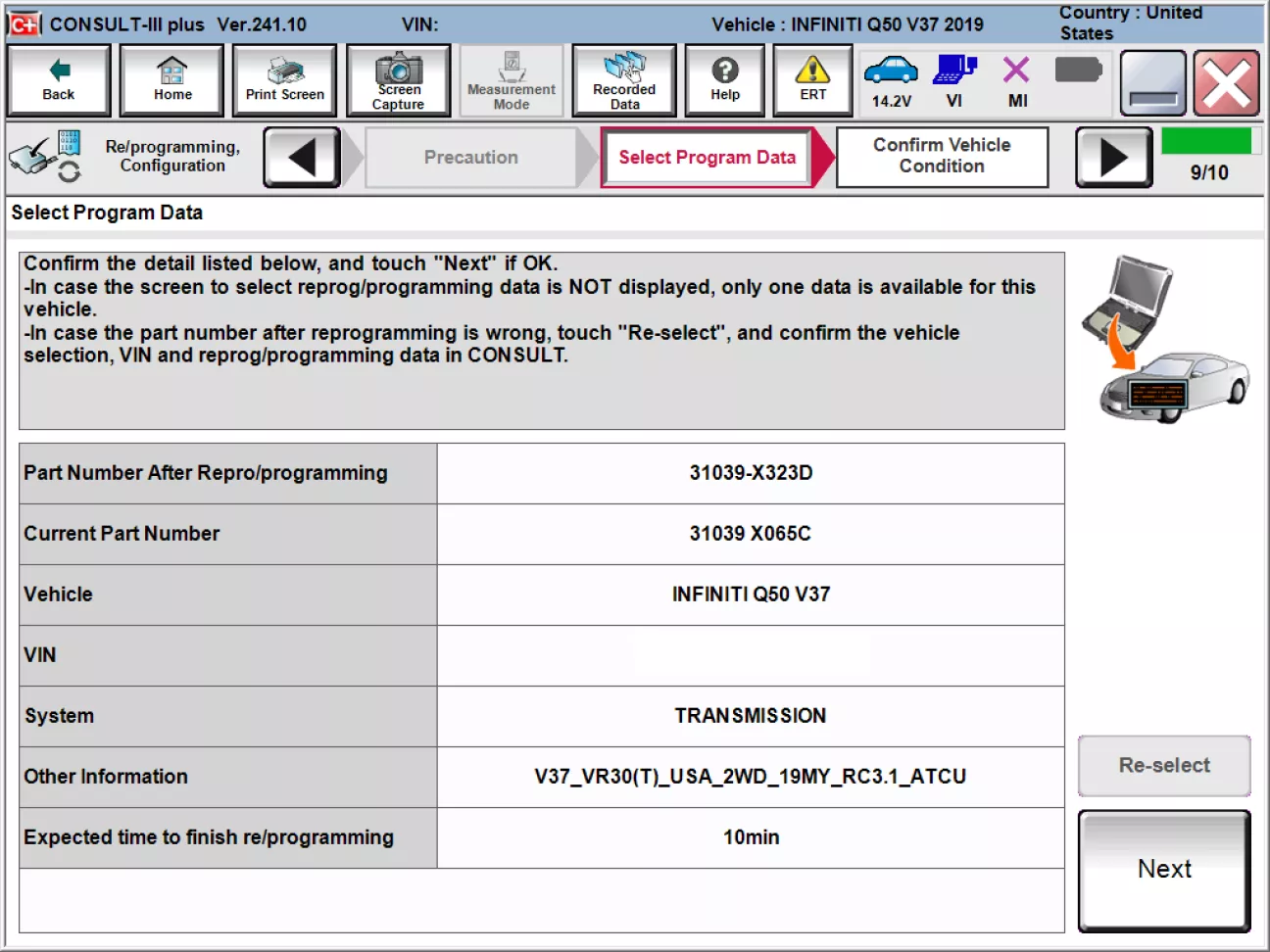Go to previous step with left arrow
Screen dimensions: 1270x952
302,157
